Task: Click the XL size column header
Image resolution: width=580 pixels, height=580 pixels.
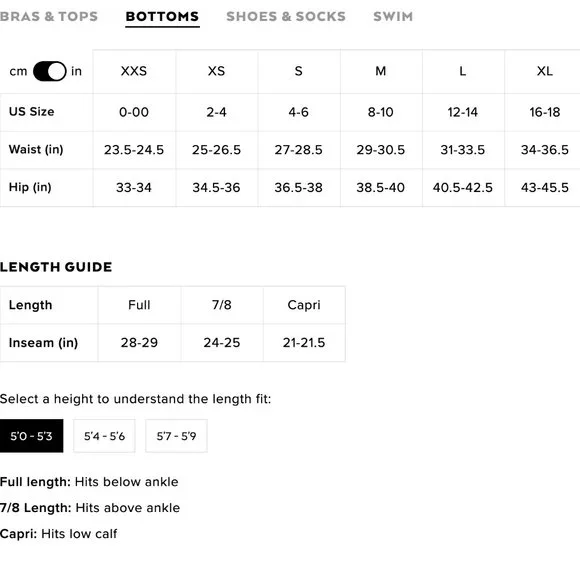Action: pos(544,71)
